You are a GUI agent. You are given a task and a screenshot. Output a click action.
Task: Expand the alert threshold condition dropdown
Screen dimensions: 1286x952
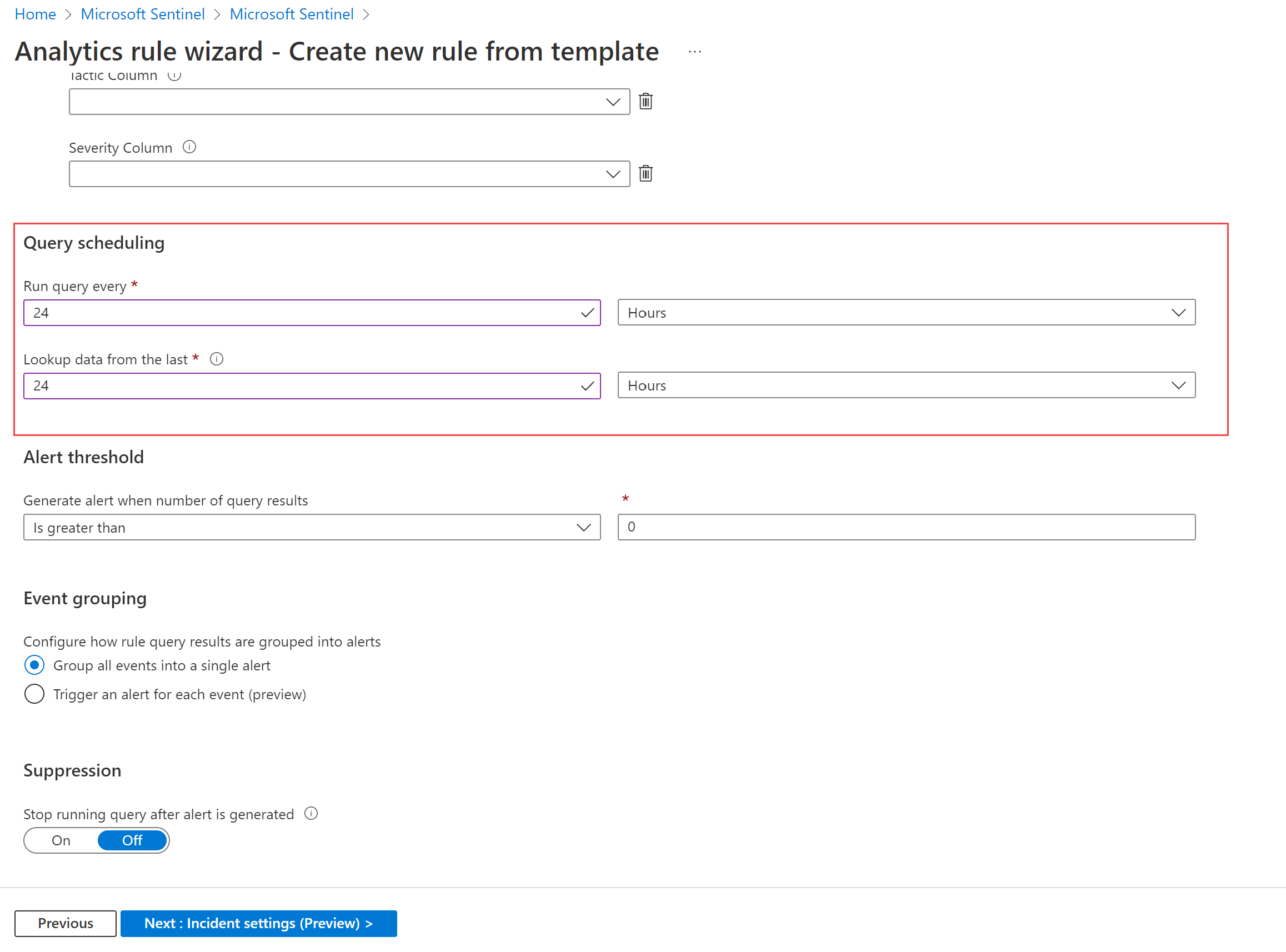coord(583,527)
